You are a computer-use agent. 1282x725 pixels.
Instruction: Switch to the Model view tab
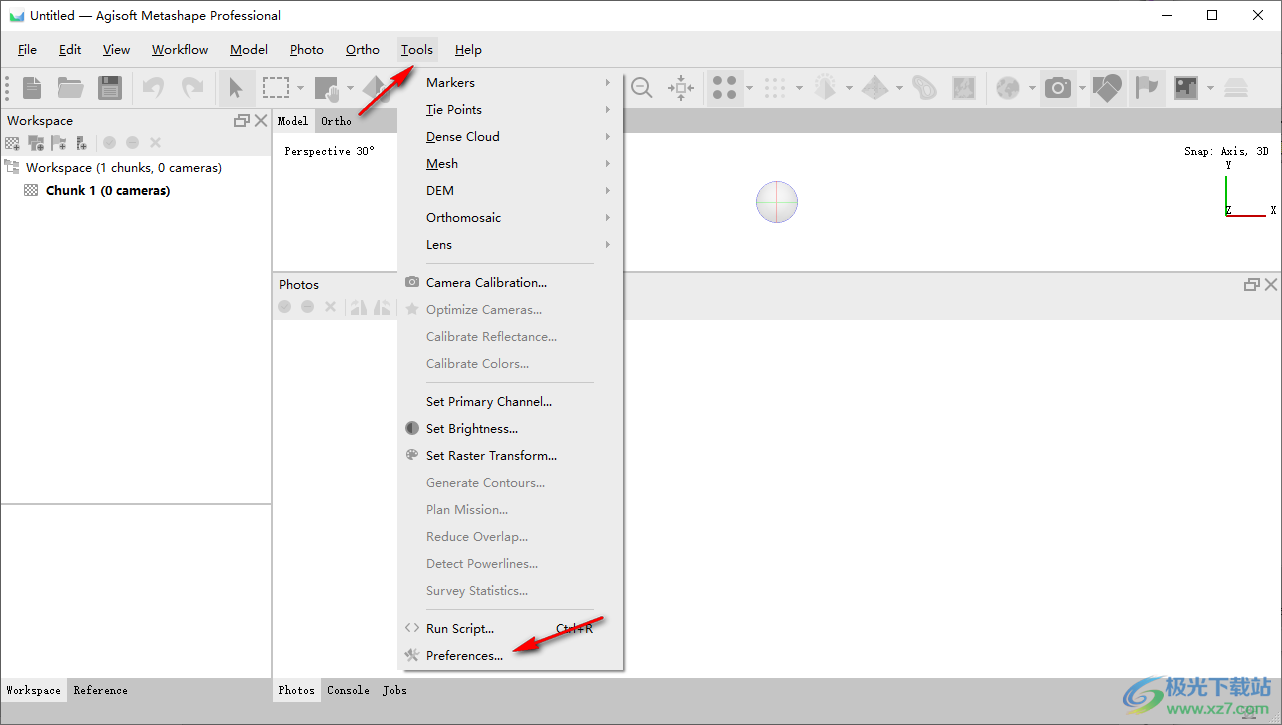(293, 121)
